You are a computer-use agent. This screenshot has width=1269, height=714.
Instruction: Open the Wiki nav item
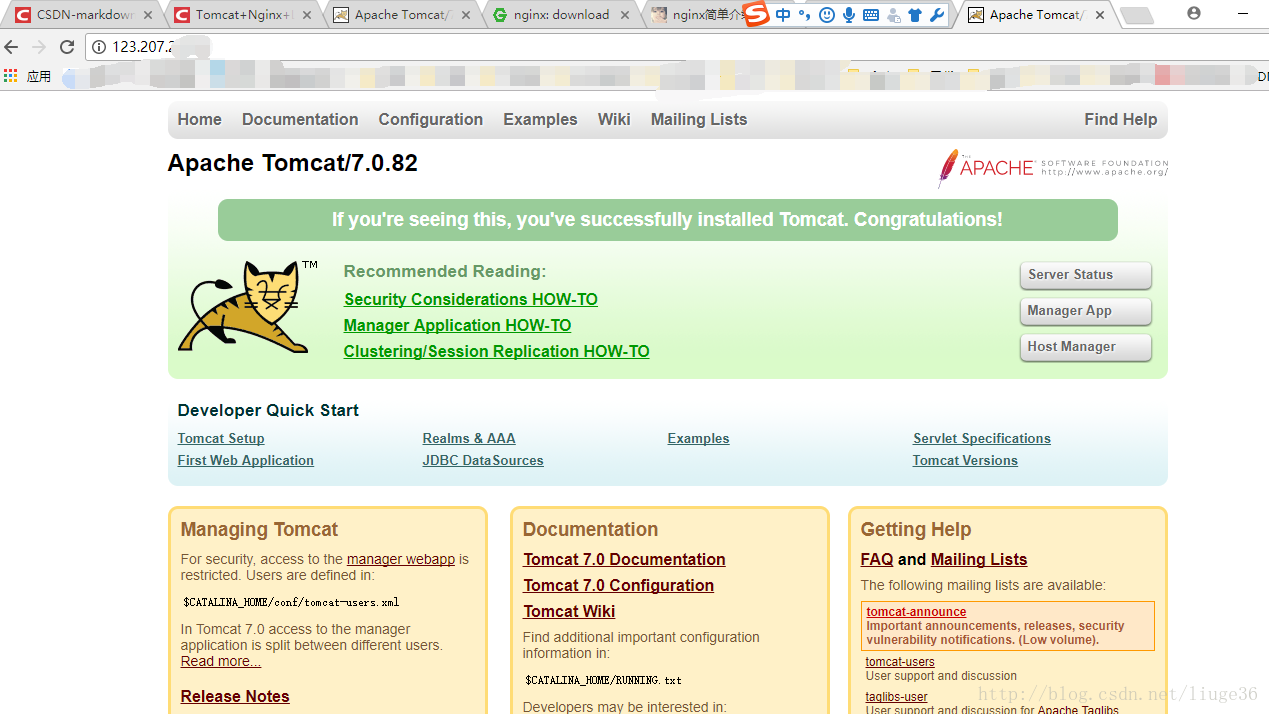coord(614,119)
